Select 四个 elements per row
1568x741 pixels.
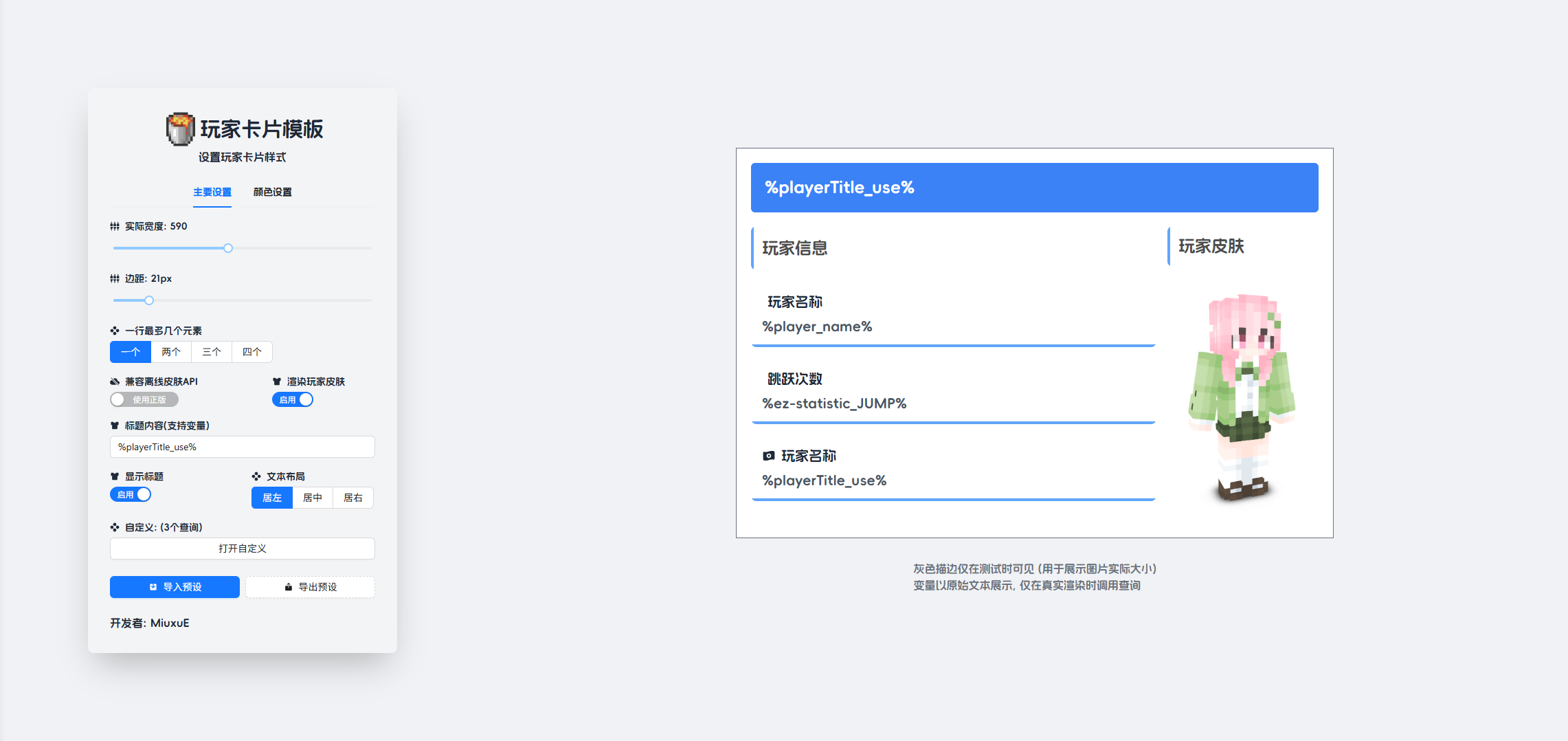pos(252,352)
